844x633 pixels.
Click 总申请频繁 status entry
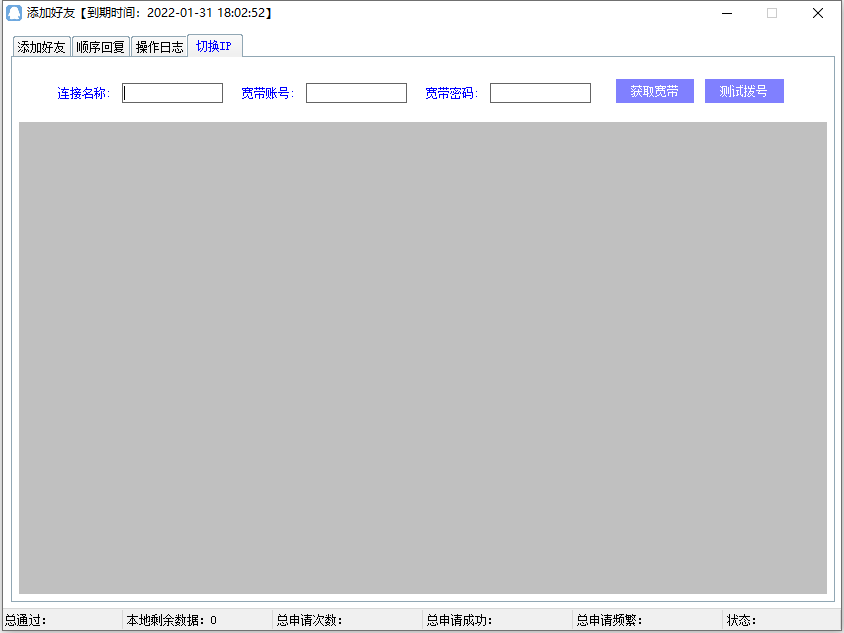[609, 620]
